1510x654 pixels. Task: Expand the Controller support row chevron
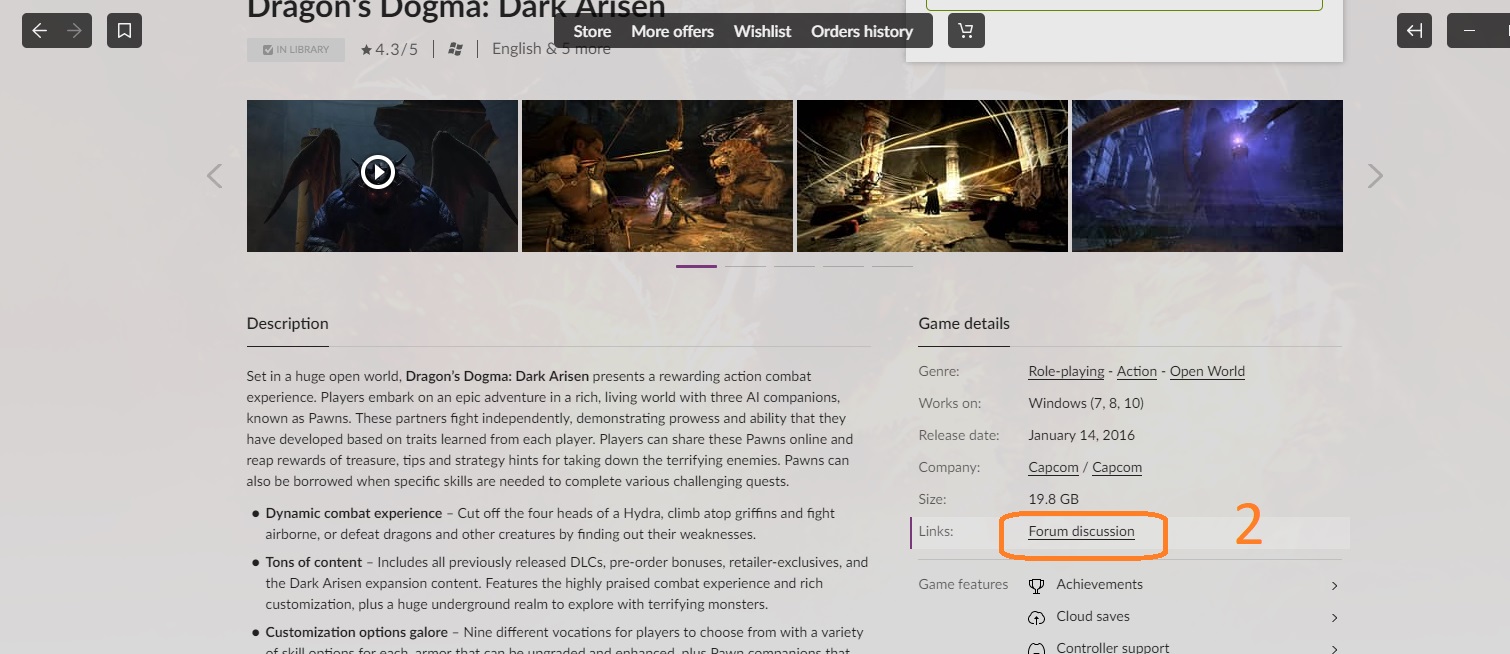(x=1335, y=649)
